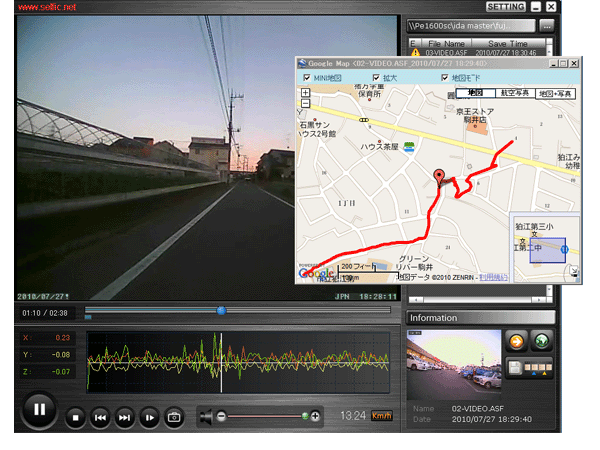Screen dimensions: 600x450
Task: Stop the video playback
Action: (75, 417)
